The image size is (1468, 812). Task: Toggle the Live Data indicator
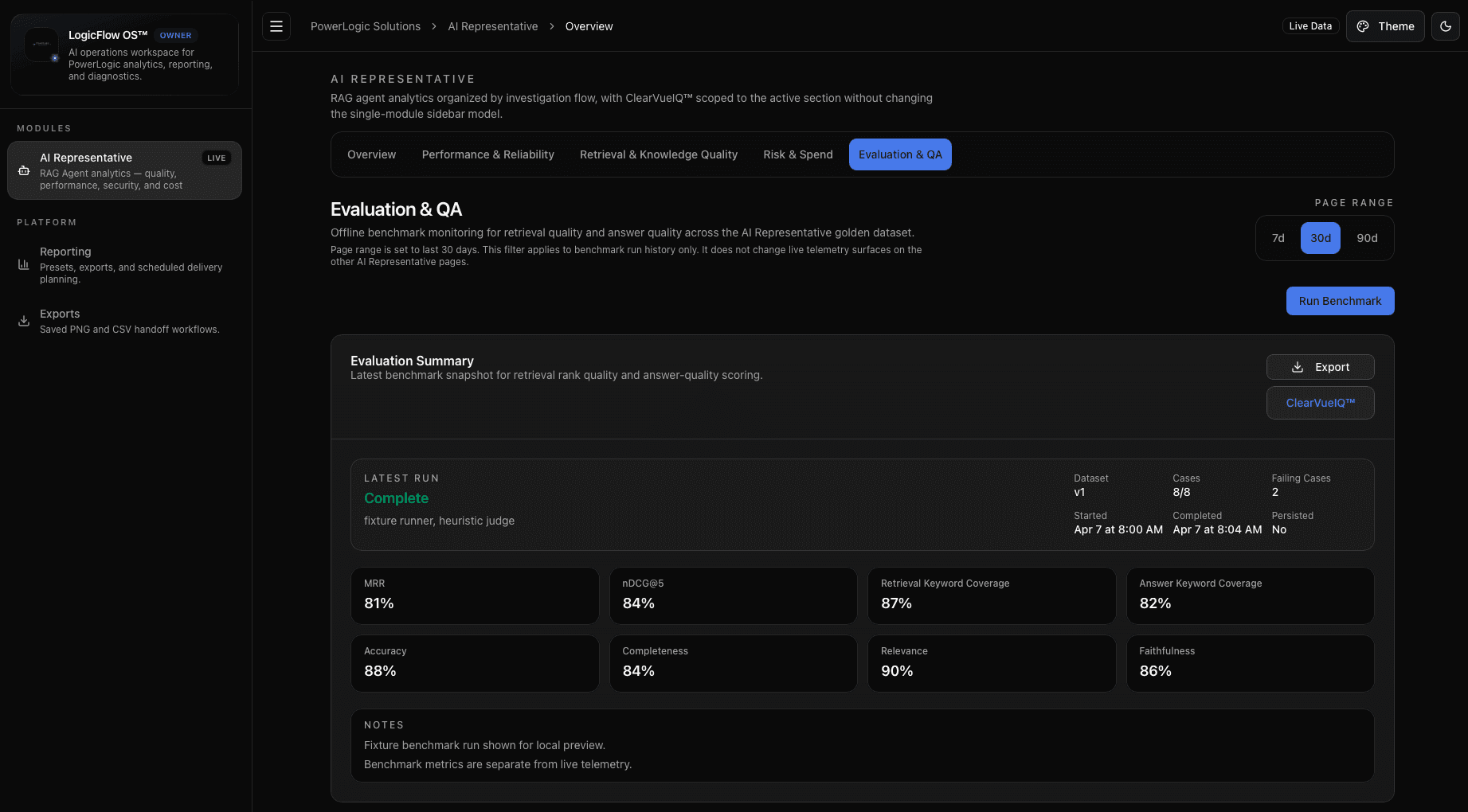tap(1310, 25)
